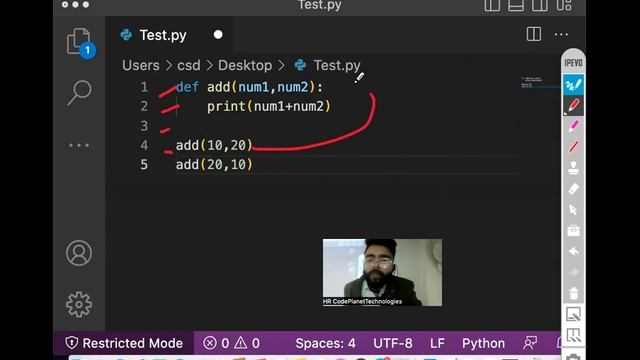
Task: Click the screen capture icon on IPEVO toolbar
Action: (573, 314)
